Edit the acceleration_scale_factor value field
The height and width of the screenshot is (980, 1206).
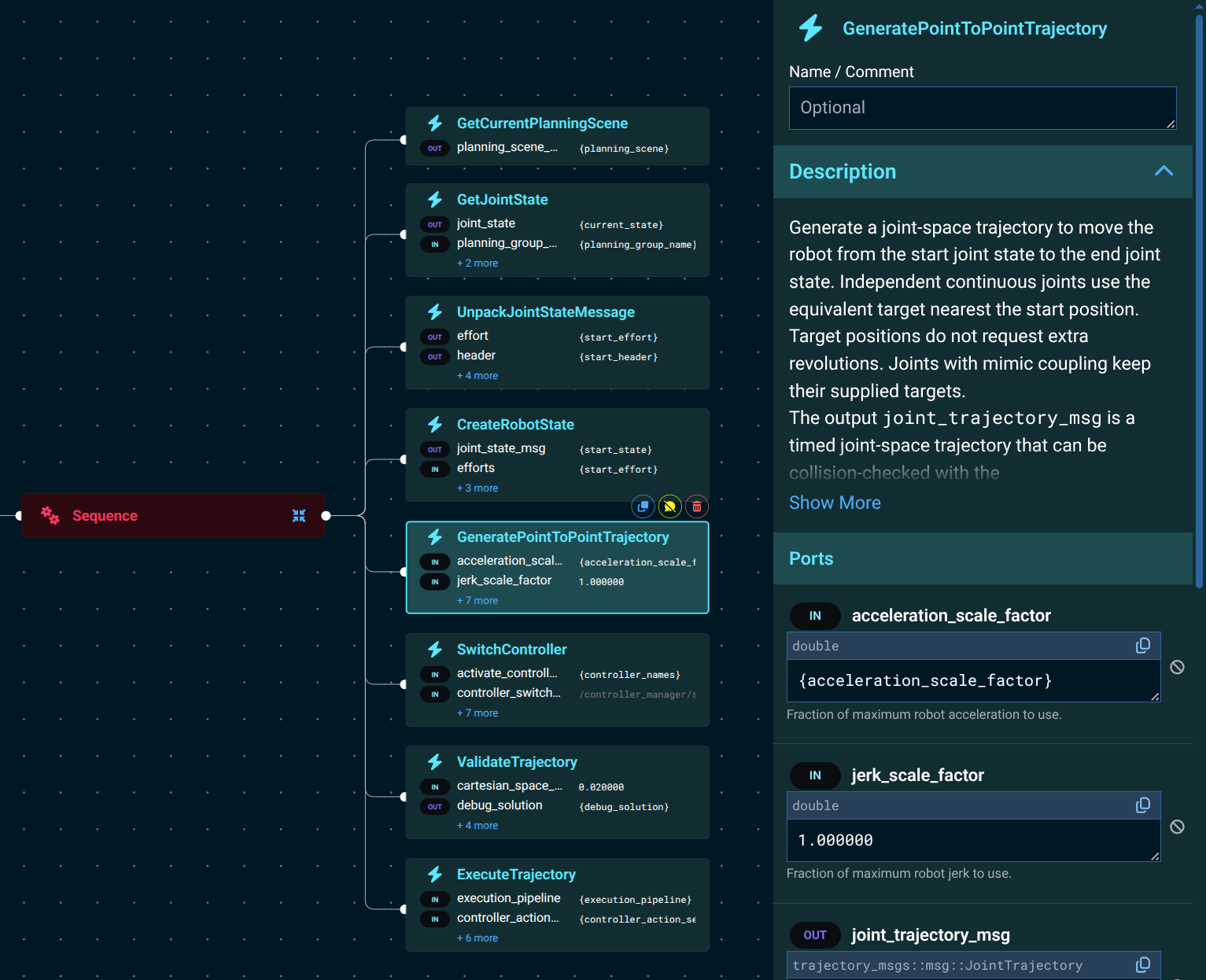974,681
